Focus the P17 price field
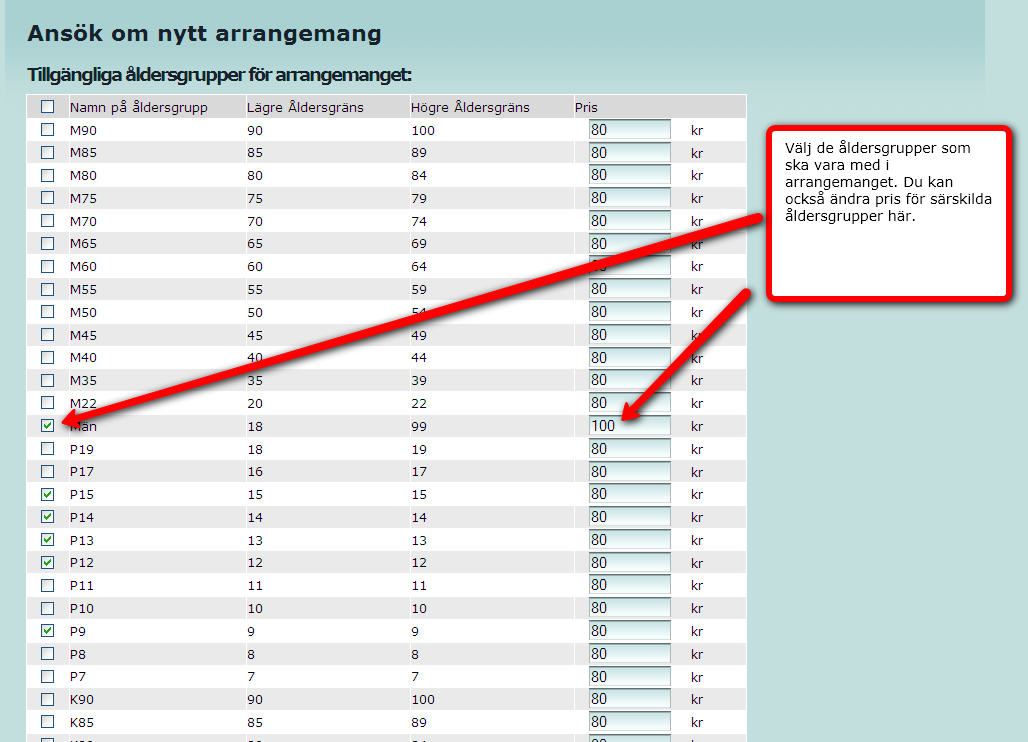This screenshot has width=1028, height=742. (629, 471)
